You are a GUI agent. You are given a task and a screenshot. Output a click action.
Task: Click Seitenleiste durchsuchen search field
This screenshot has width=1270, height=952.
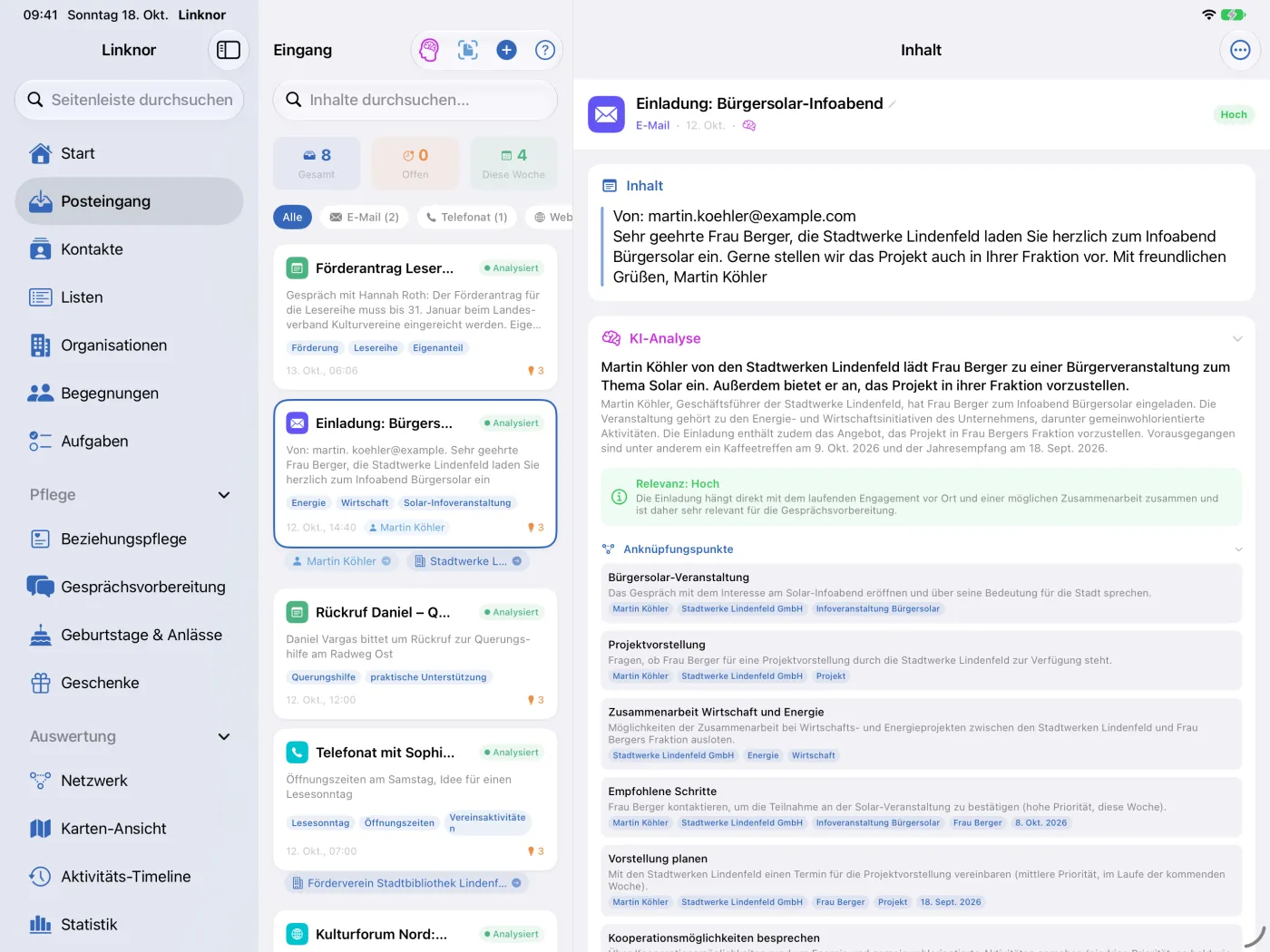coord(129,100)
